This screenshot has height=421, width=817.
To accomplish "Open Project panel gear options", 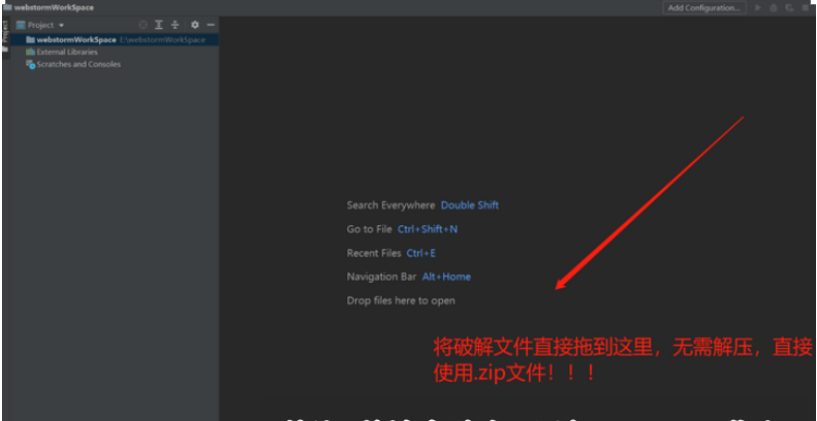I will [x=195, y=25].
